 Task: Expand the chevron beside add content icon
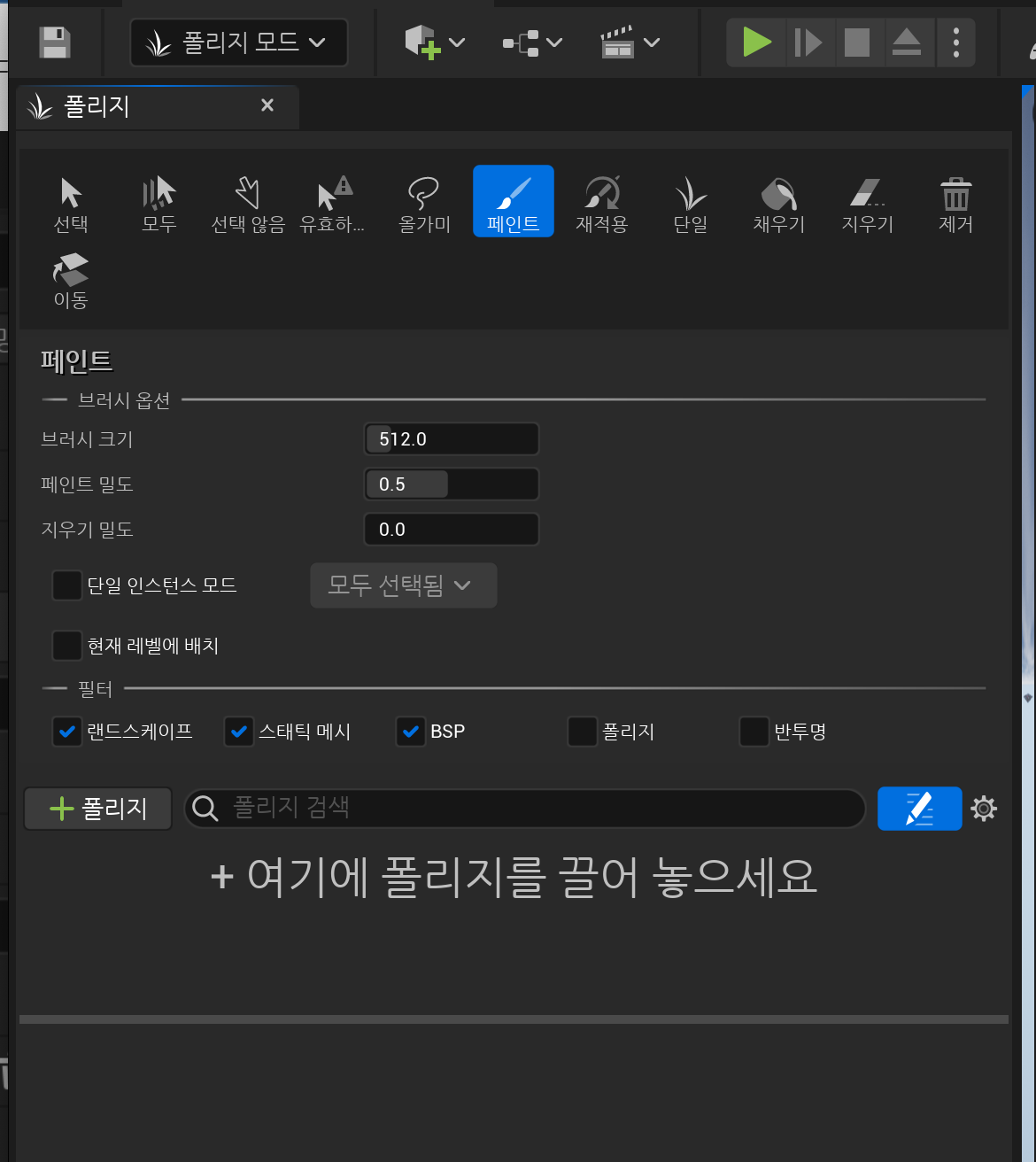pyautogui.click(x=458, y=42)
